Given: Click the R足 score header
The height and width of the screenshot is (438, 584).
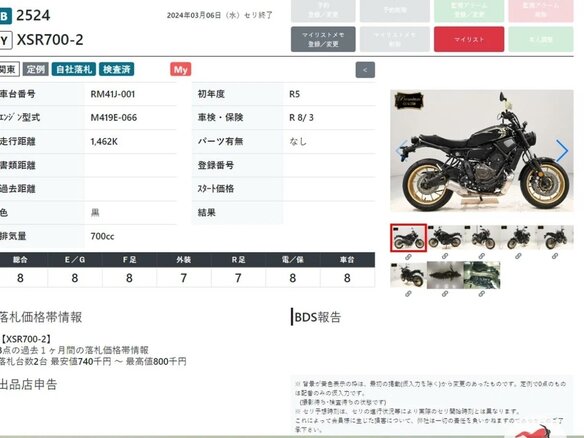Looking at the screenshot, I should coord(238,260).
